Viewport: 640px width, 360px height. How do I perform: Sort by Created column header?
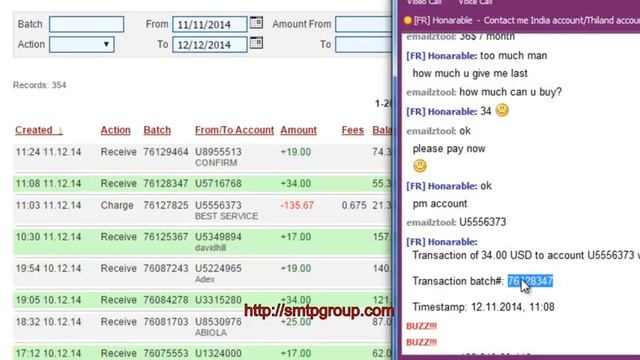(39, 130)
